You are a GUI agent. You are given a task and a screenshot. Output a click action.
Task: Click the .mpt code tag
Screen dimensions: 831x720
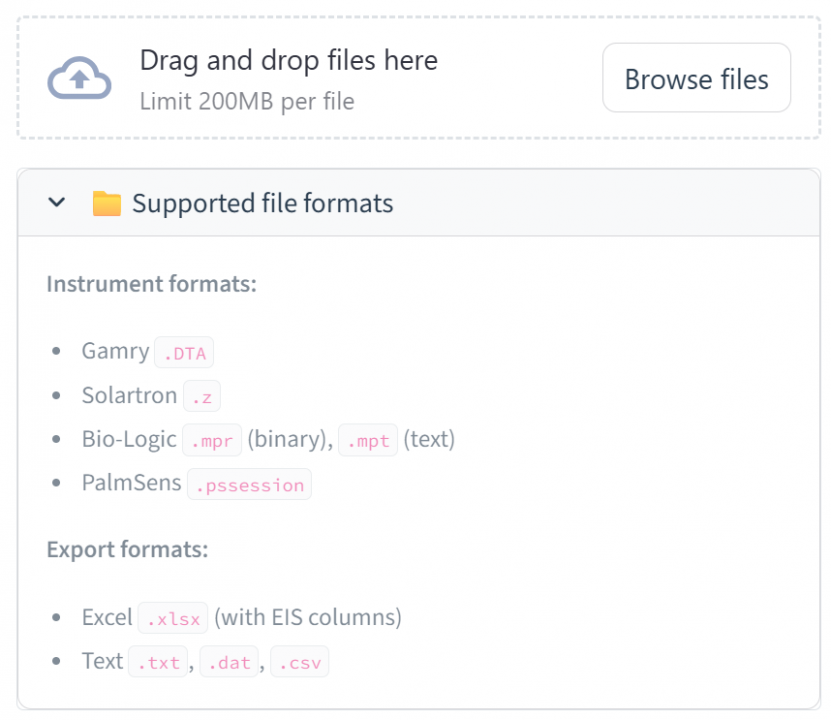[368, 440]
